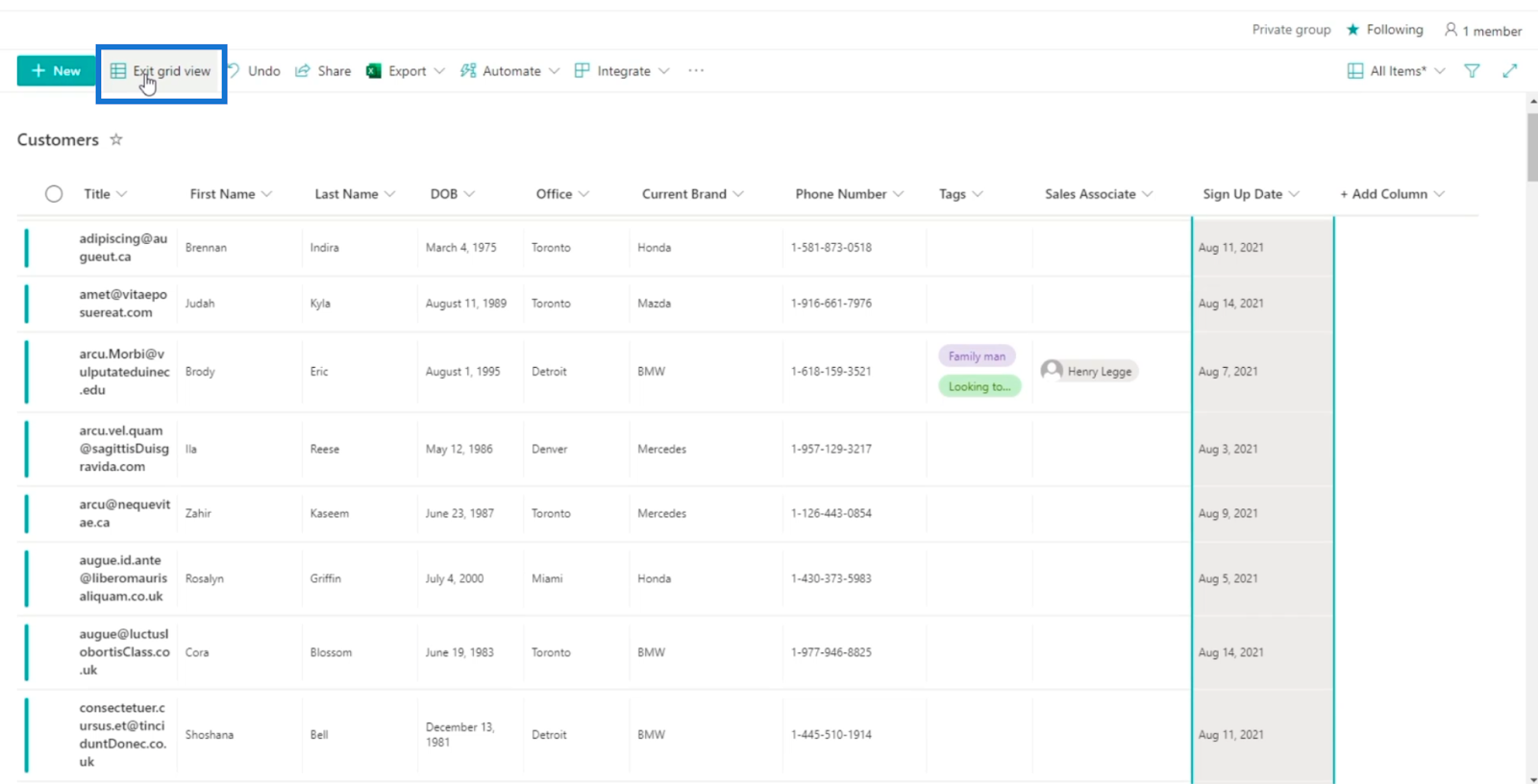Click the vertical scrollbar thumb
Screen dimensions: 1538x784
click(x=1532, y=146)
